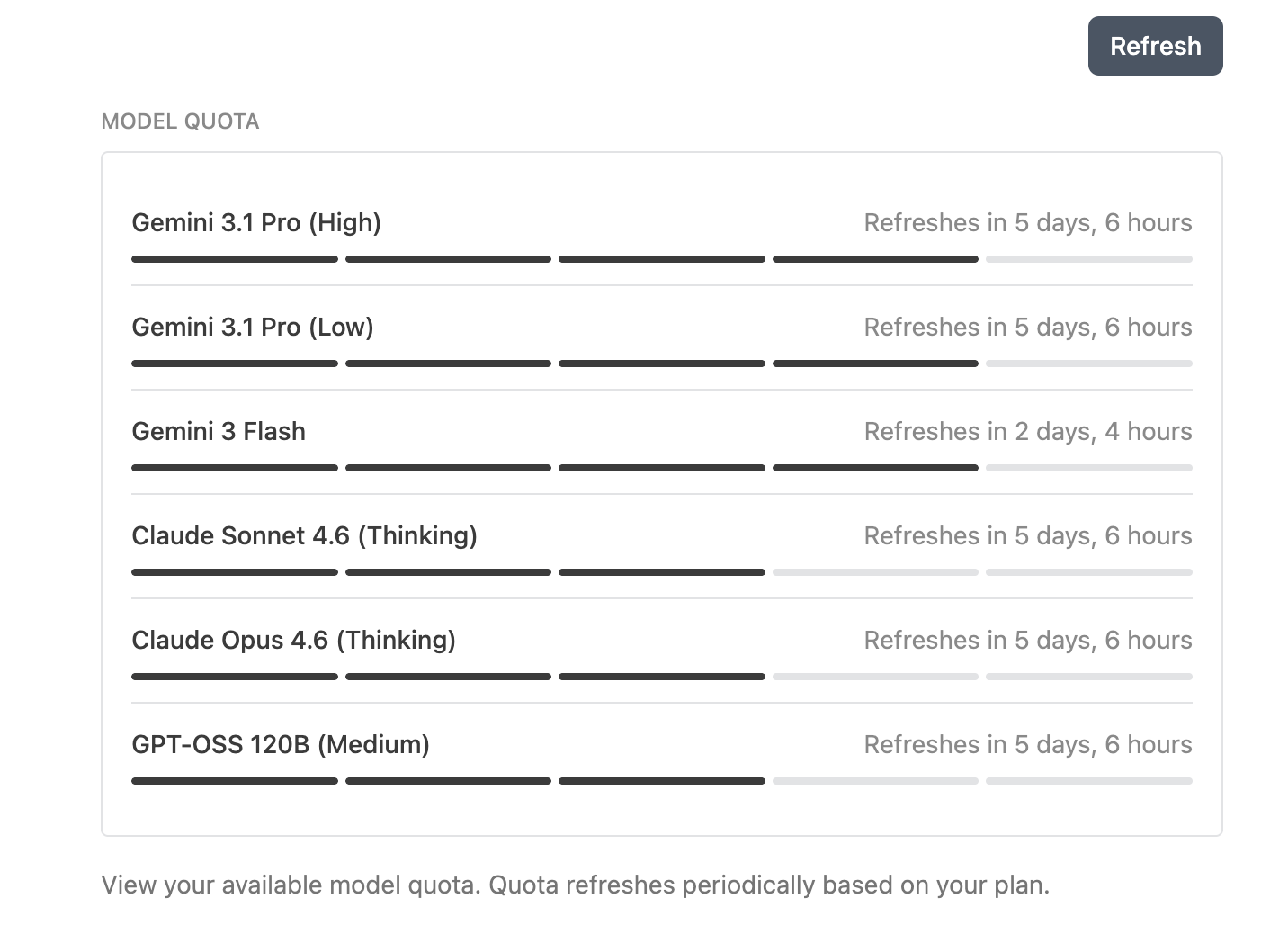Click the Gemini 3.1 Pro (Low) quota bar
The width and height of the screenshot is (1288, 925).
[x=661, y=364]
